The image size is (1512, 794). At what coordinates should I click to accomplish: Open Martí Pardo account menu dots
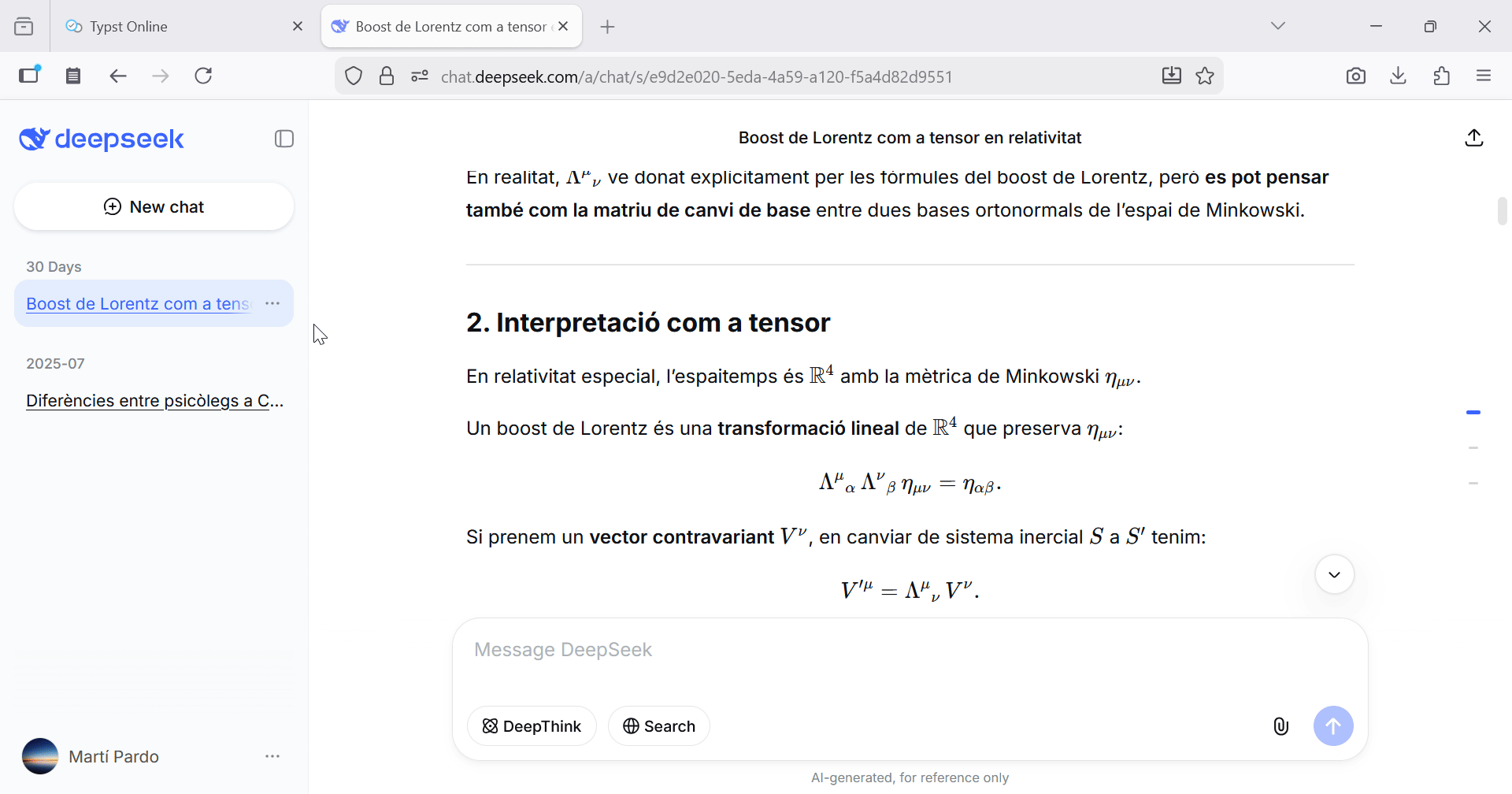pyautogui.click(x=272, y=756)
